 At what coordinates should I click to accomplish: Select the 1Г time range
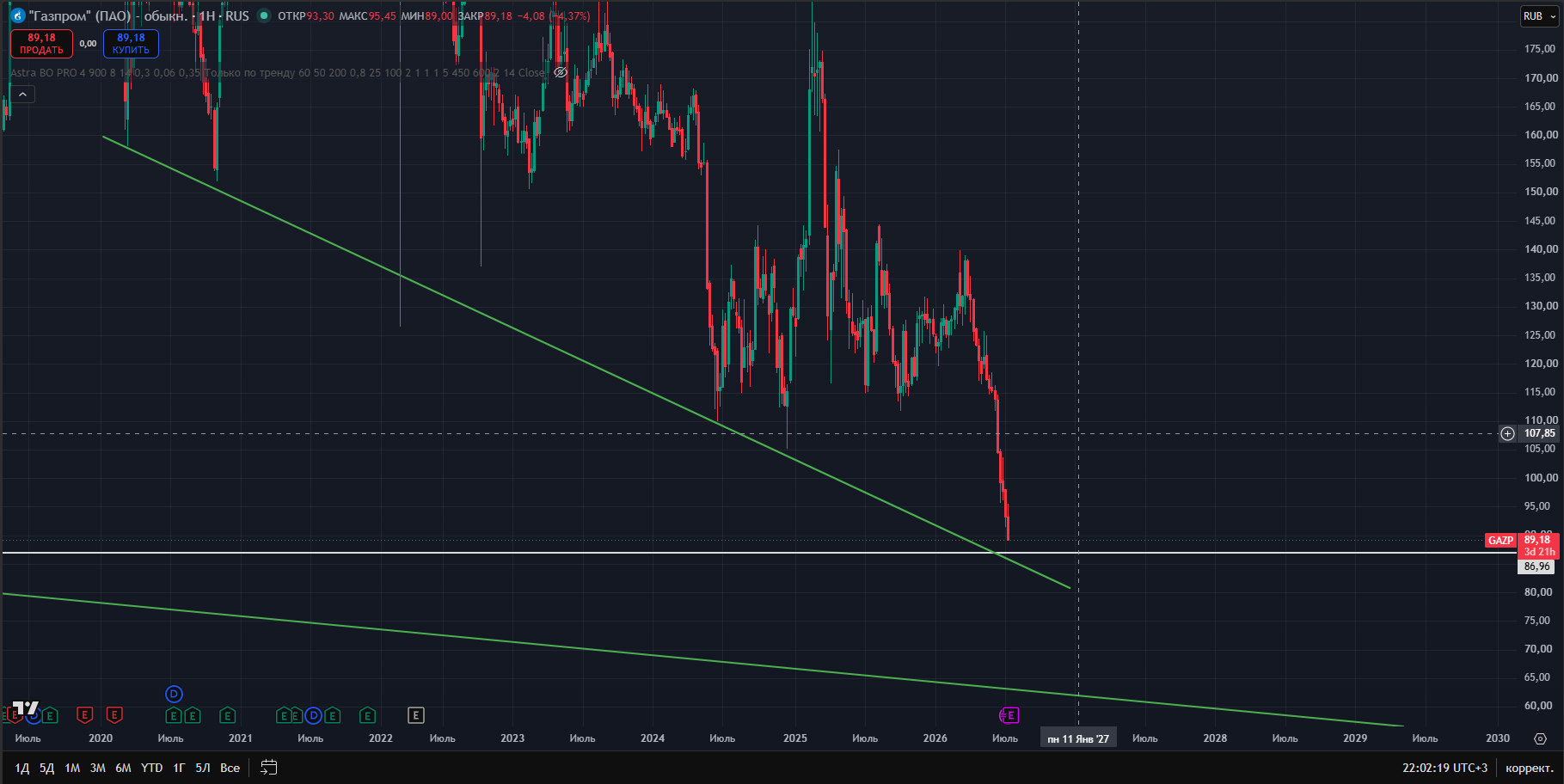tap(179, 768)
